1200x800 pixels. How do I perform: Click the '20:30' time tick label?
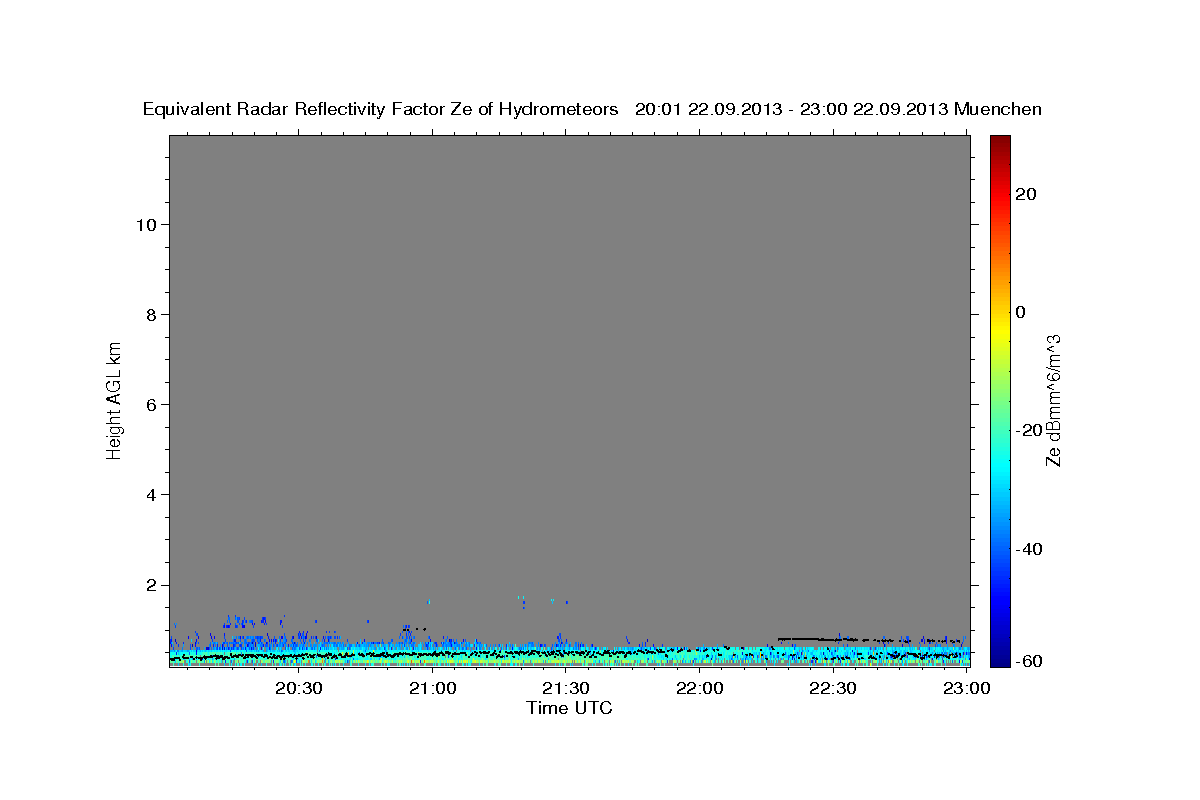click(299, 688)
